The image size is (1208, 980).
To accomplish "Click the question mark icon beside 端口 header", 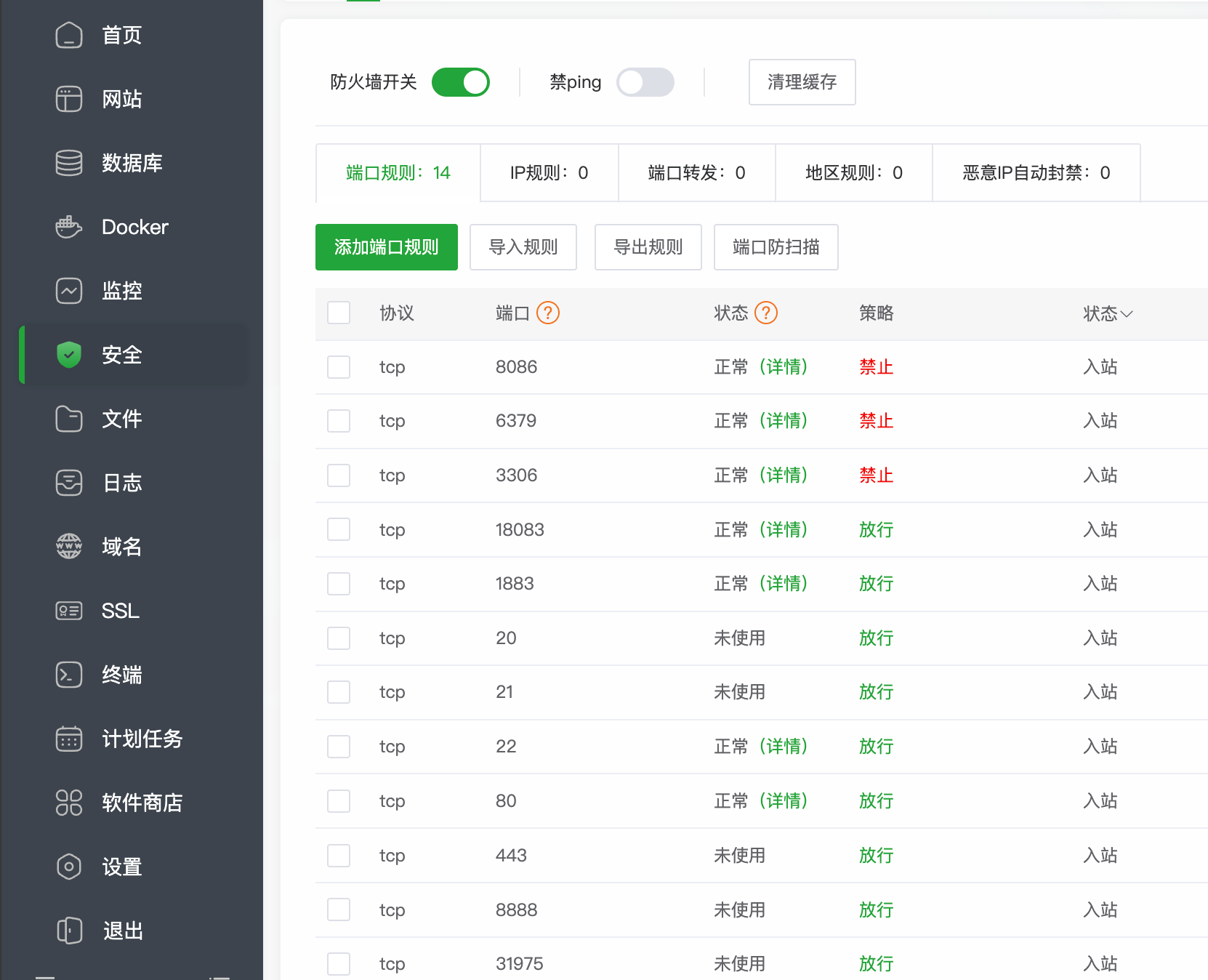I will coord(549,313).
